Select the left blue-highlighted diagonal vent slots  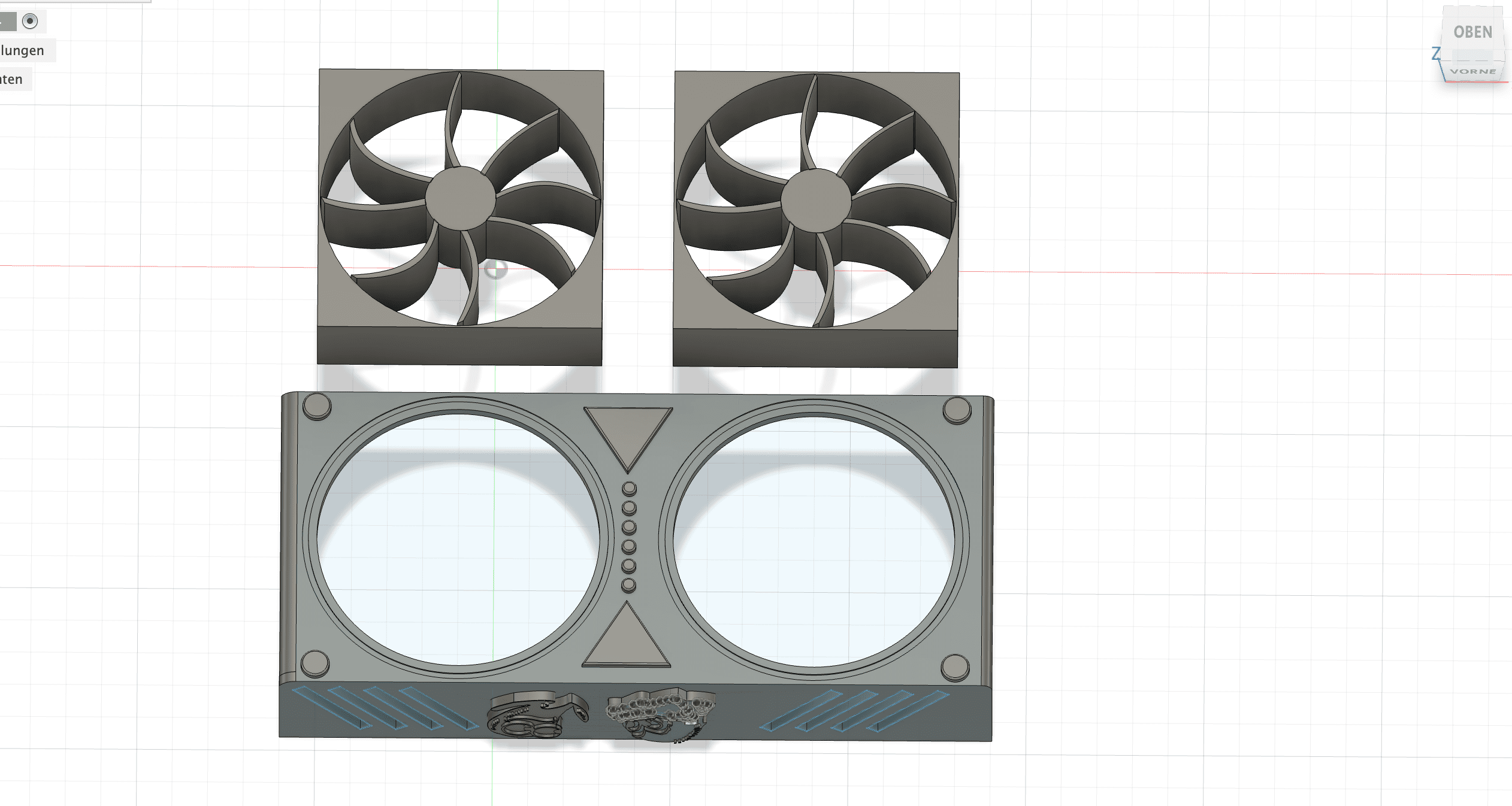pyautogui.click(x=385, y=708)
